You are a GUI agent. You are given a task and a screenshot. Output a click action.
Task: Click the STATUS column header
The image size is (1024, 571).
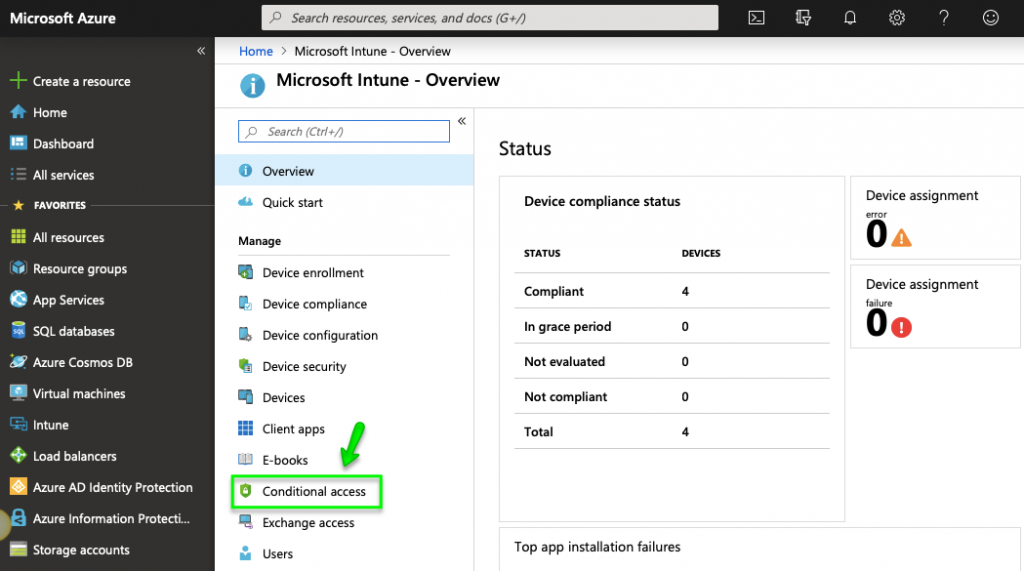click(542, 253)
